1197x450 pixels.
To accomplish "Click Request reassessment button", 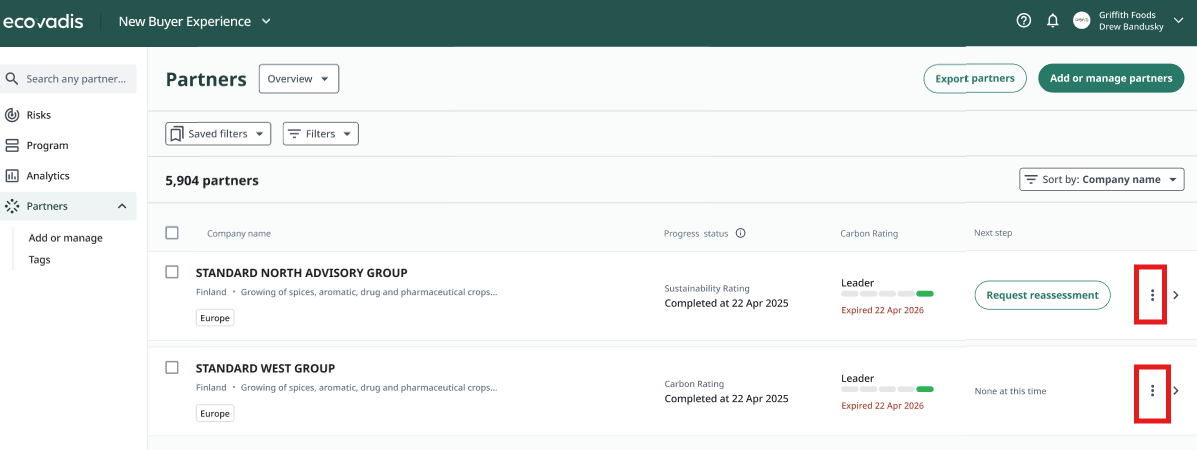I will pyautogui.click(x=1042, y=295).
